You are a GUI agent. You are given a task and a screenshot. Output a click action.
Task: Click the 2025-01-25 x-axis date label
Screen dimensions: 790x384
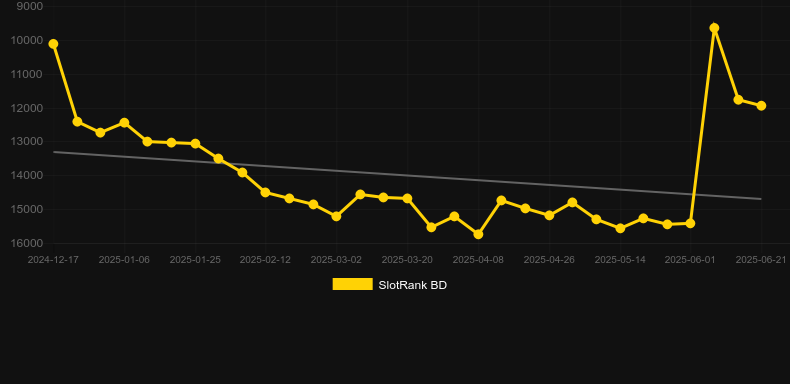(195, 260)
